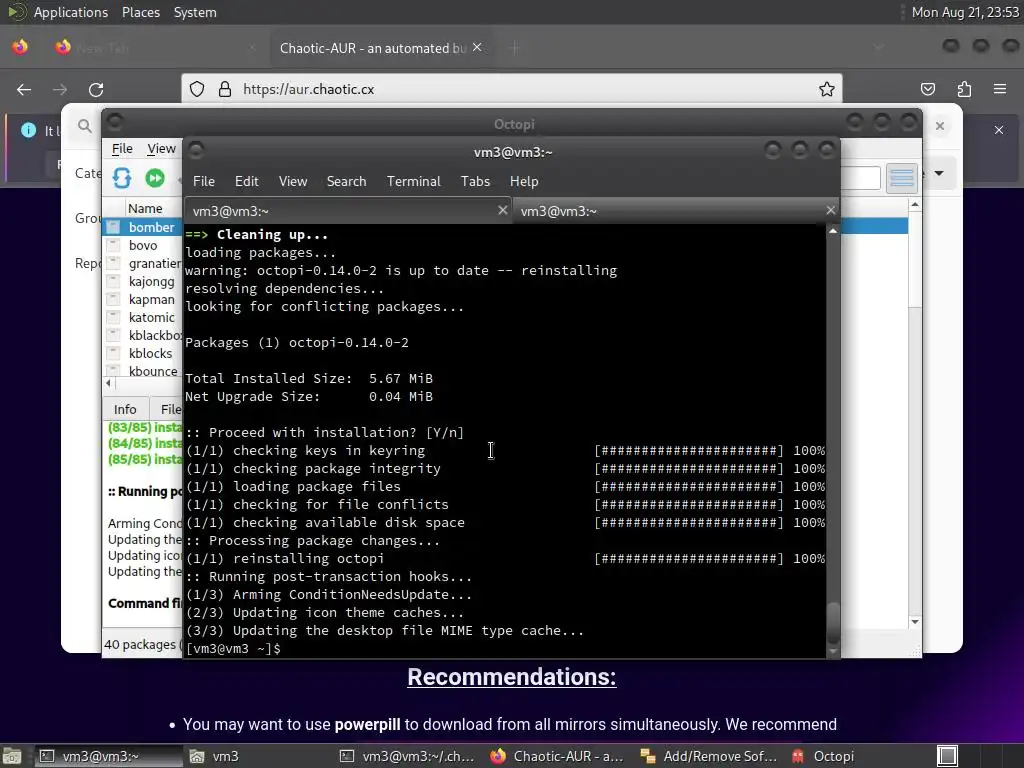The width and height of the screenshot is (1024, 768).
Task: Click Octopi package list scroll-up arrow
Action: point(915,205)
